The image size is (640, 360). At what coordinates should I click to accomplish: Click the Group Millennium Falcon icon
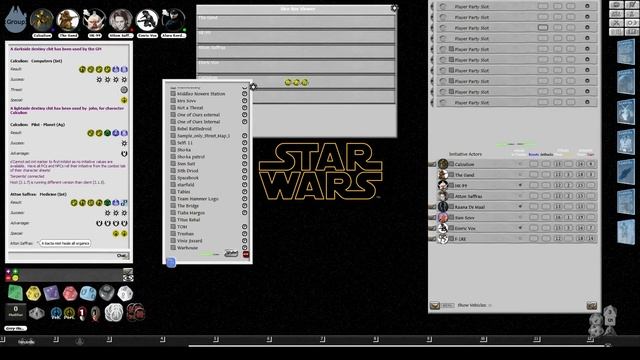click(x=16, y=20)
